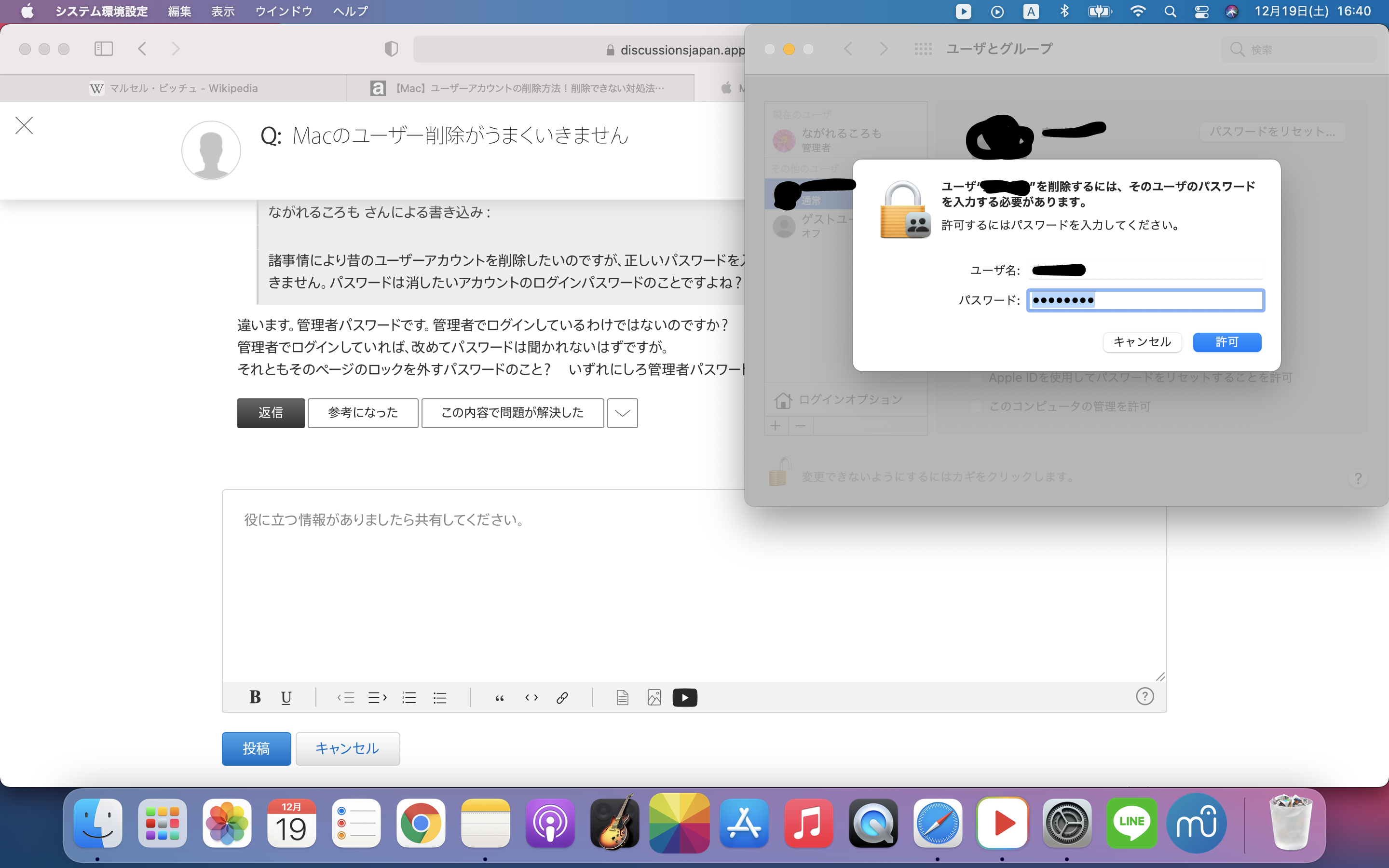The image size is (1389, 868).
Task: Toggle 'このコンピュータの管理を許可' checkbox
Action: (976, 407)
